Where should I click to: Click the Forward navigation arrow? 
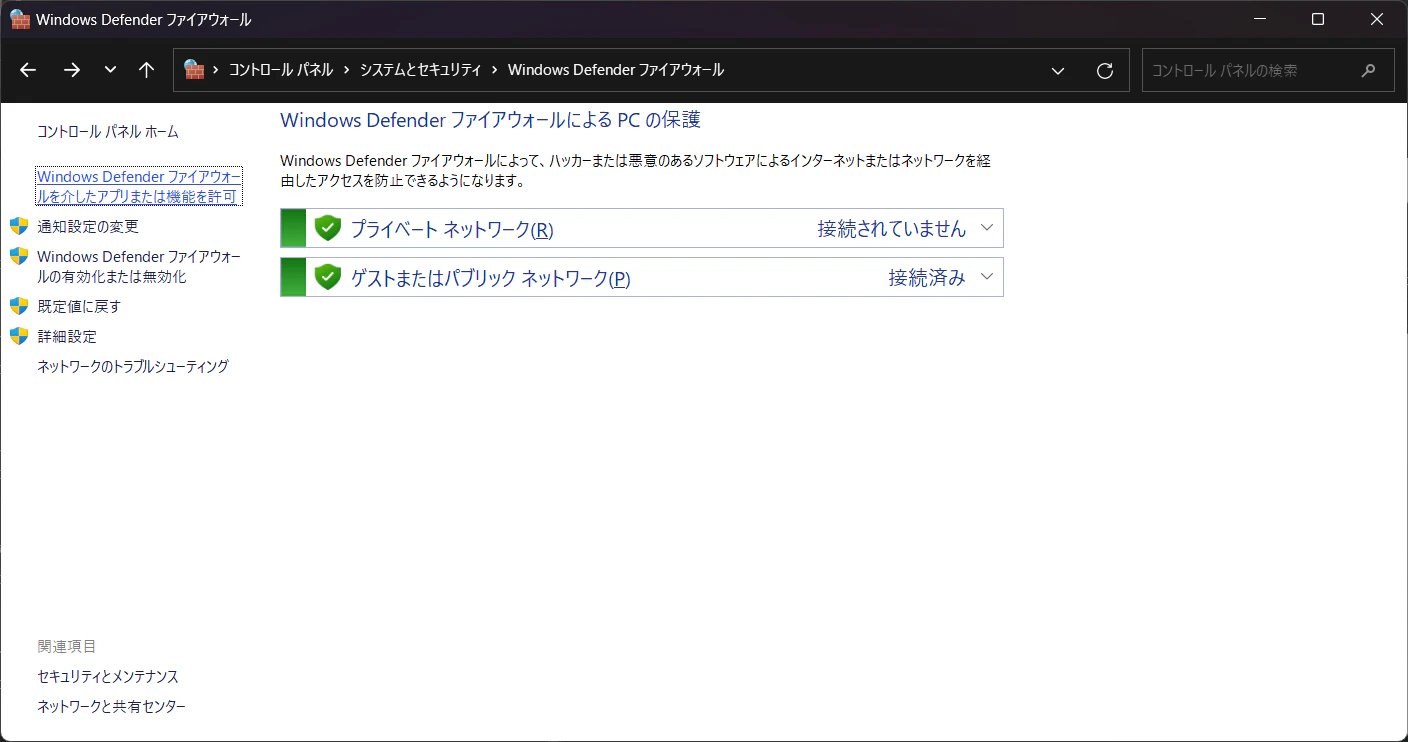tap(71, 70)
